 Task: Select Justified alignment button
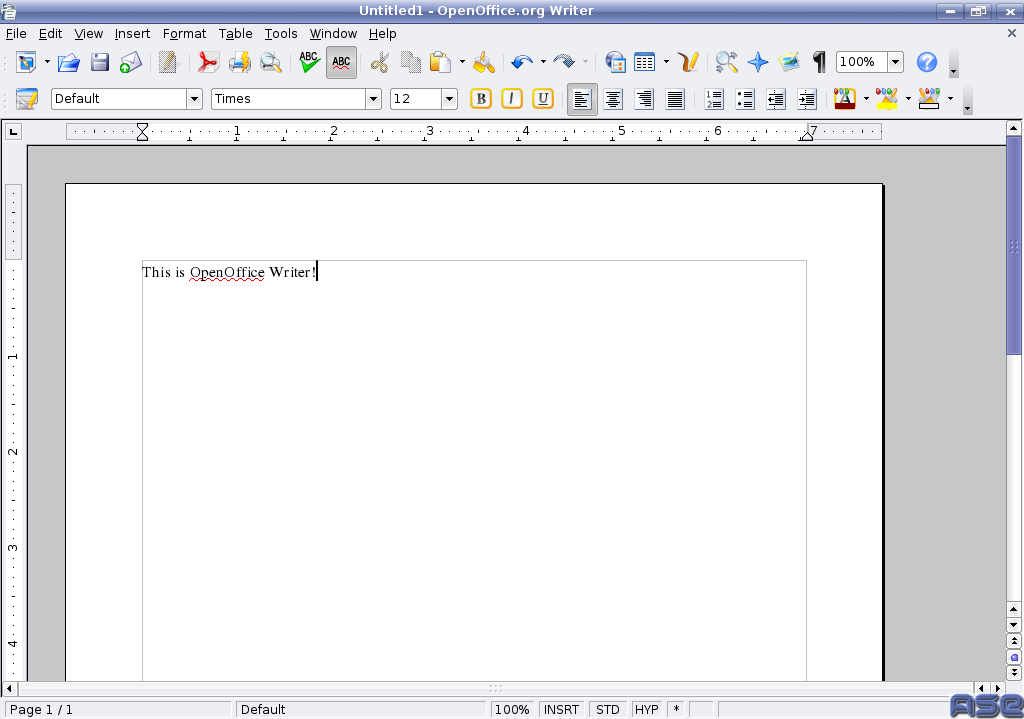pyautogui.click(x=675, y=99)
